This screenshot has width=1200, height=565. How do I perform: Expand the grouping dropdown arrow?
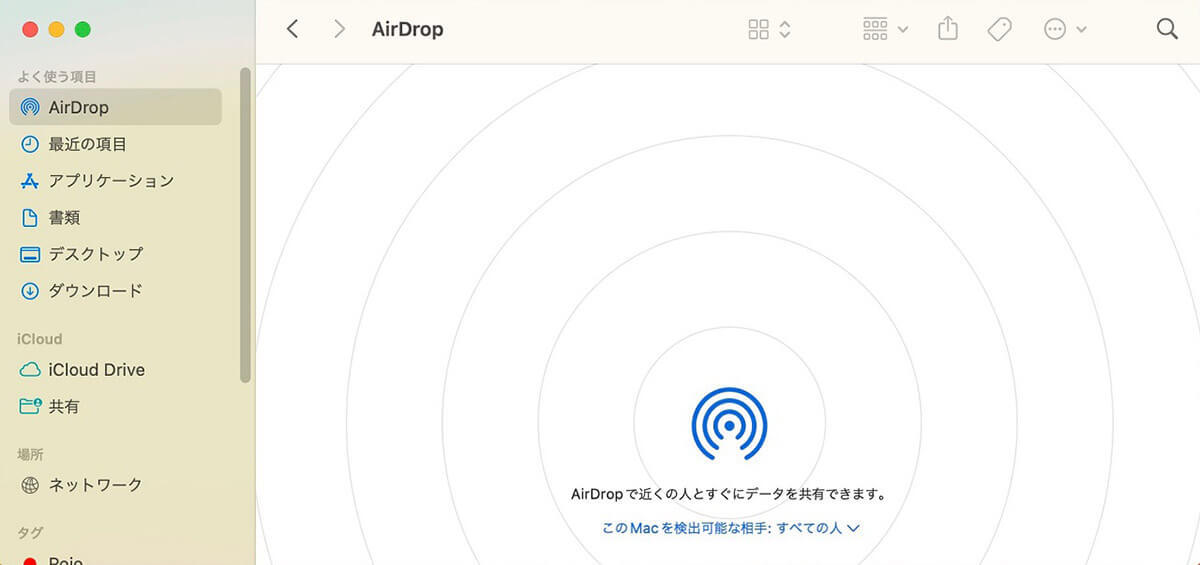click(903, 30)
